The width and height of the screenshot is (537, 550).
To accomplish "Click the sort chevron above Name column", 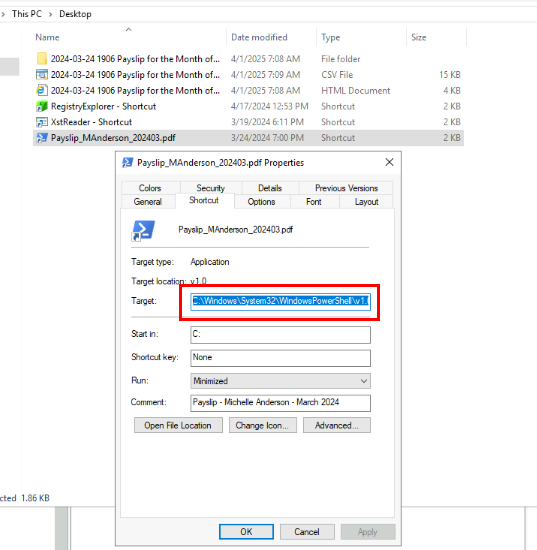I will (x=129, y=30).
